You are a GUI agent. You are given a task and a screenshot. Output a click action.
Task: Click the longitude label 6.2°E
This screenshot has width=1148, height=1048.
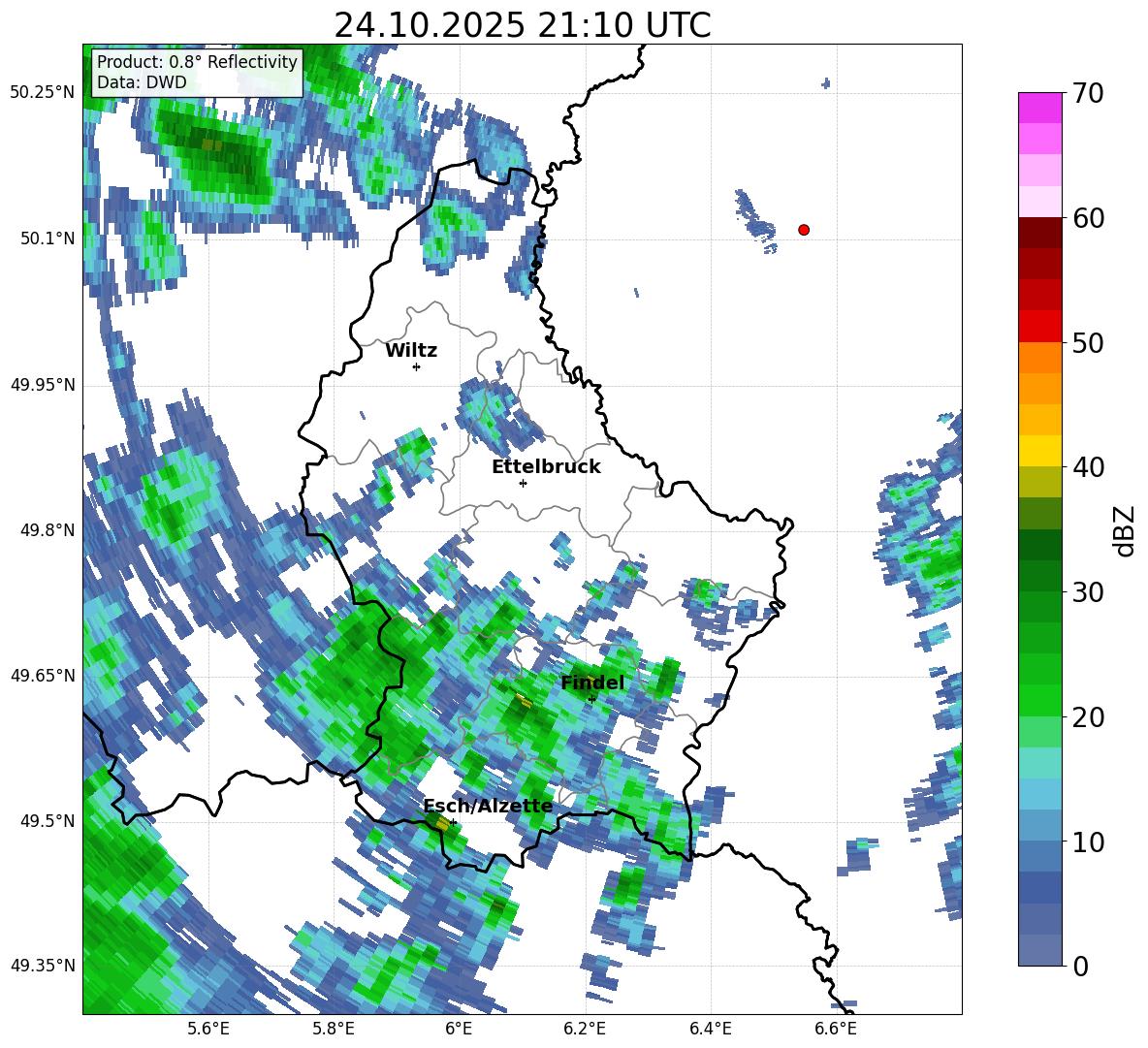[585, 1030]
